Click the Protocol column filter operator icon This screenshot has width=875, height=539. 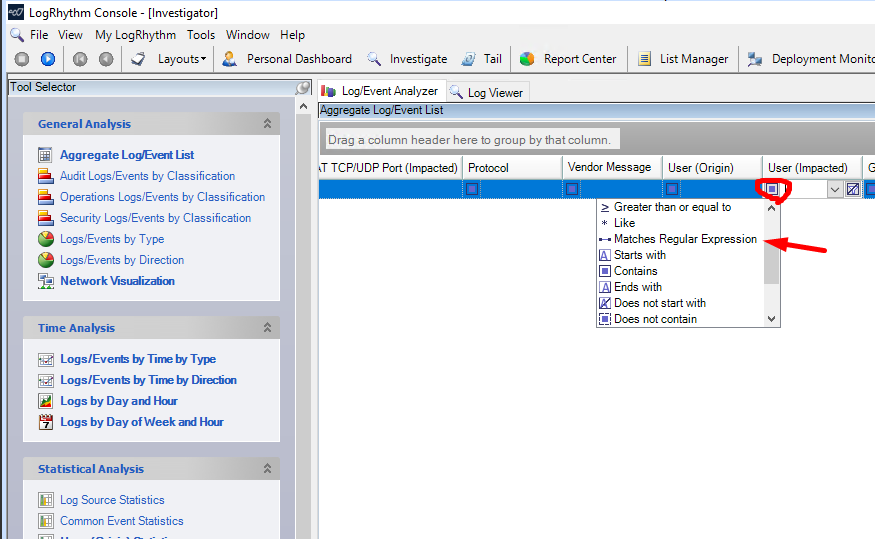(472, 189)
